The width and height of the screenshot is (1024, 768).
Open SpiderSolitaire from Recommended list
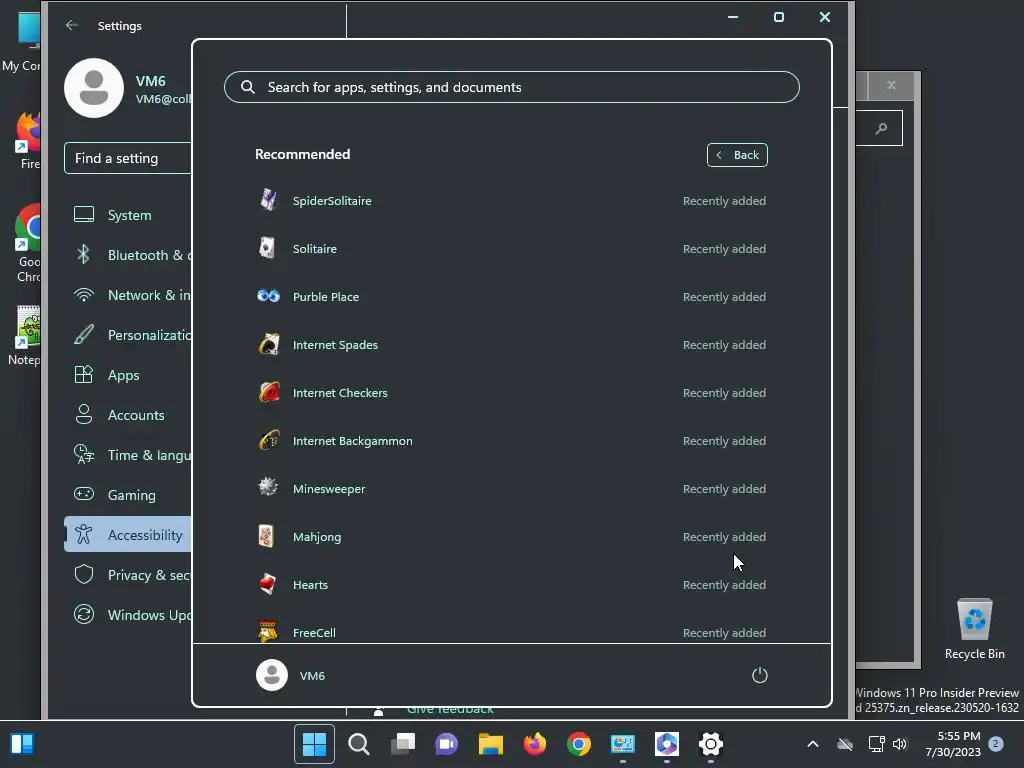(511, 200)
